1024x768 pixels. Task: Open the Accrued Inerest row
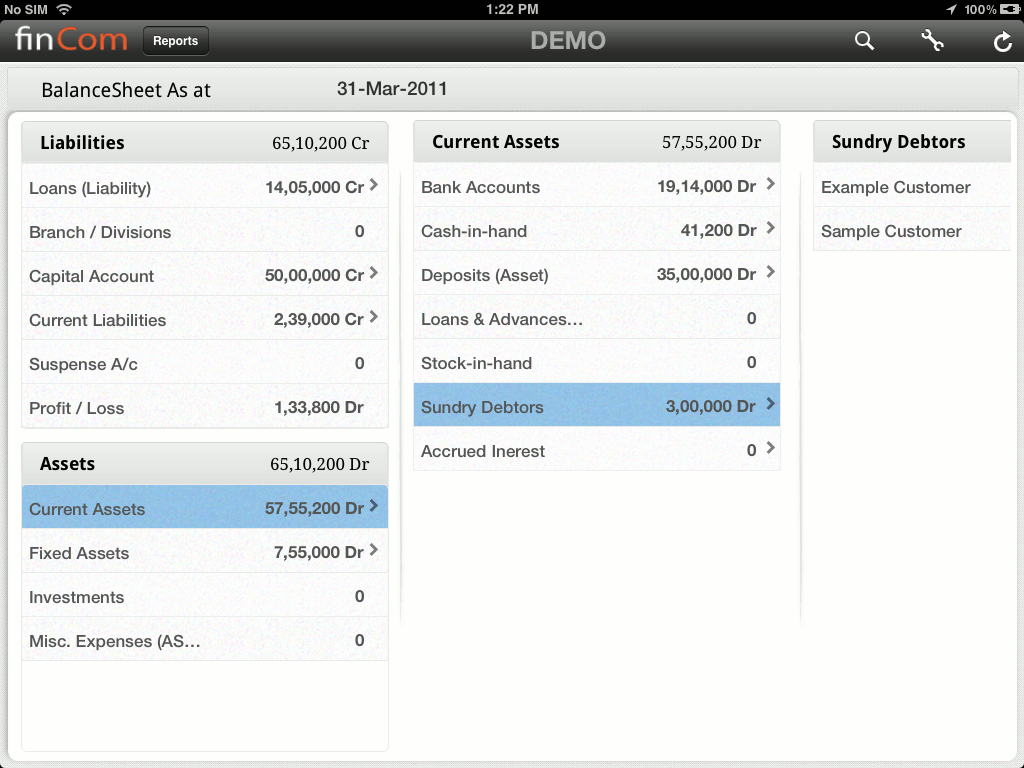click(596, 451)
